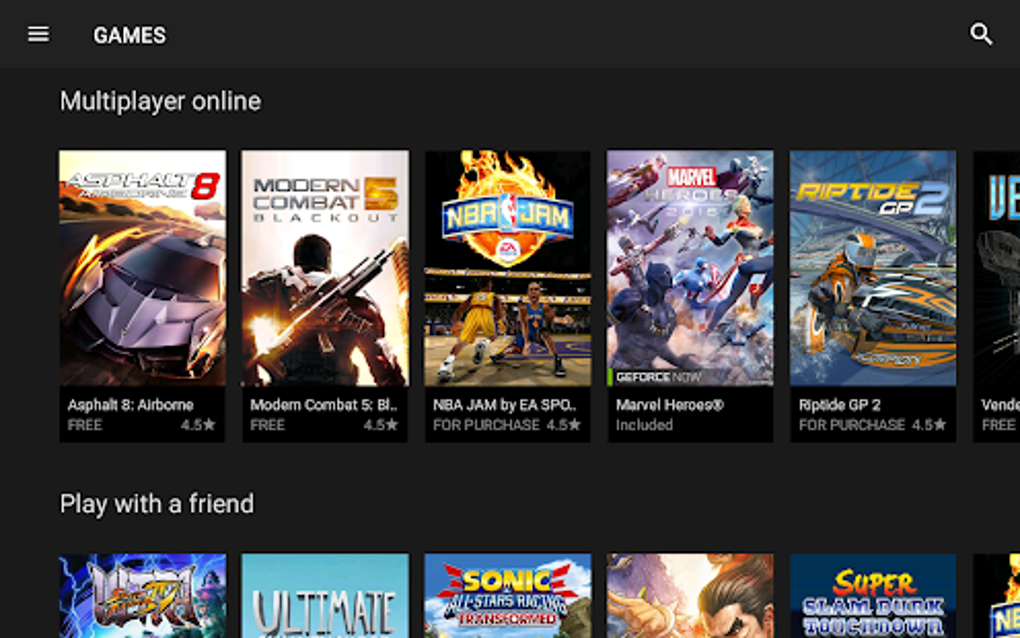Viewport: 1020px width, 638px height.
Task: Click Included label under Marvel Heroes
Action: (x=644, y=425)
